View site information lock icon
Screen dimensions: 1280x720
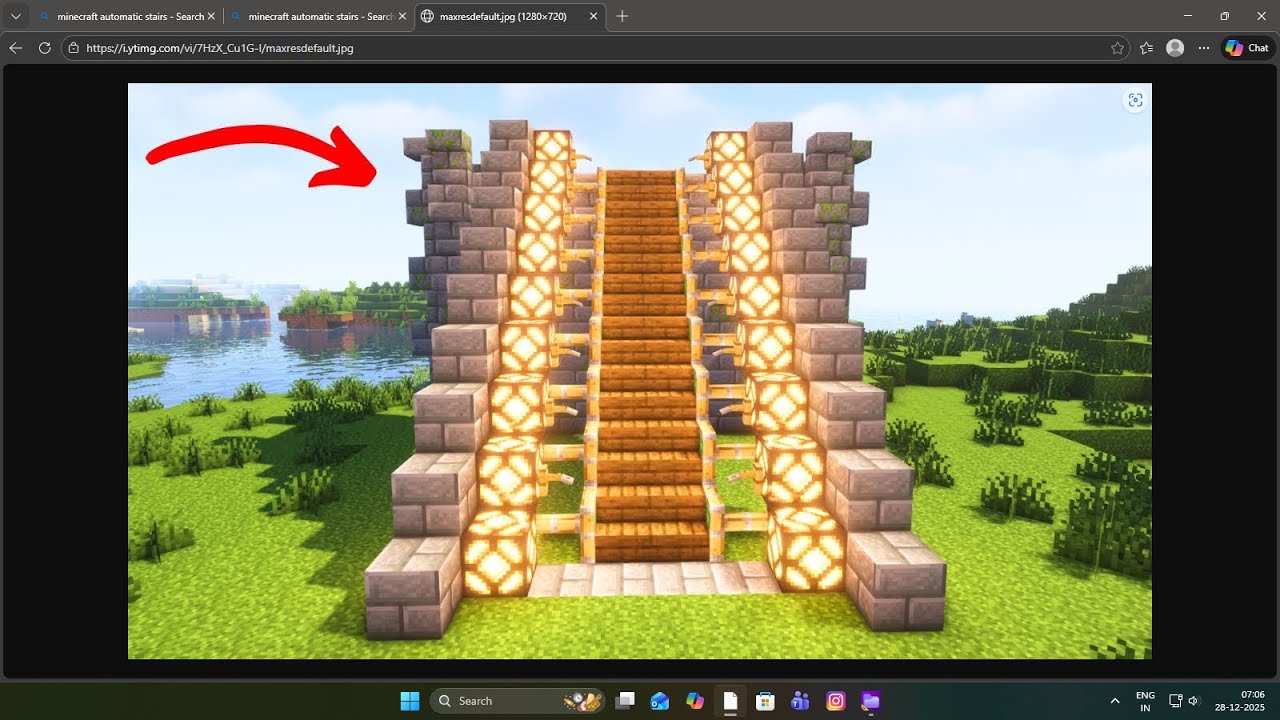[x=74, y=47]
